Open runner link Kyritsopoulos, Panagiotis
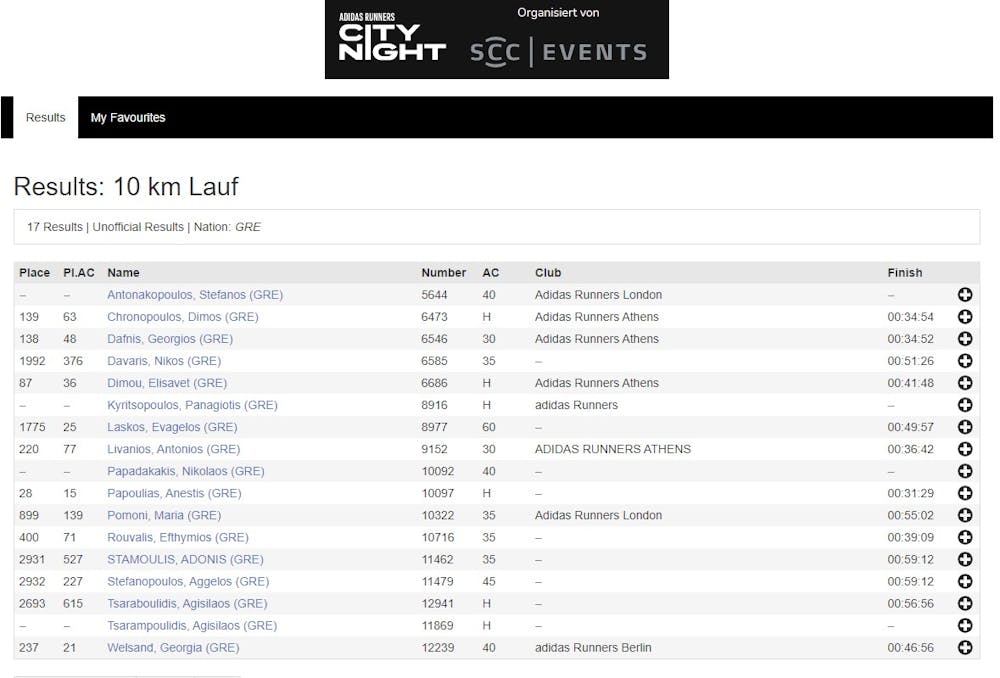Viewport: 1000px width, 678px height. pos(192,405)
